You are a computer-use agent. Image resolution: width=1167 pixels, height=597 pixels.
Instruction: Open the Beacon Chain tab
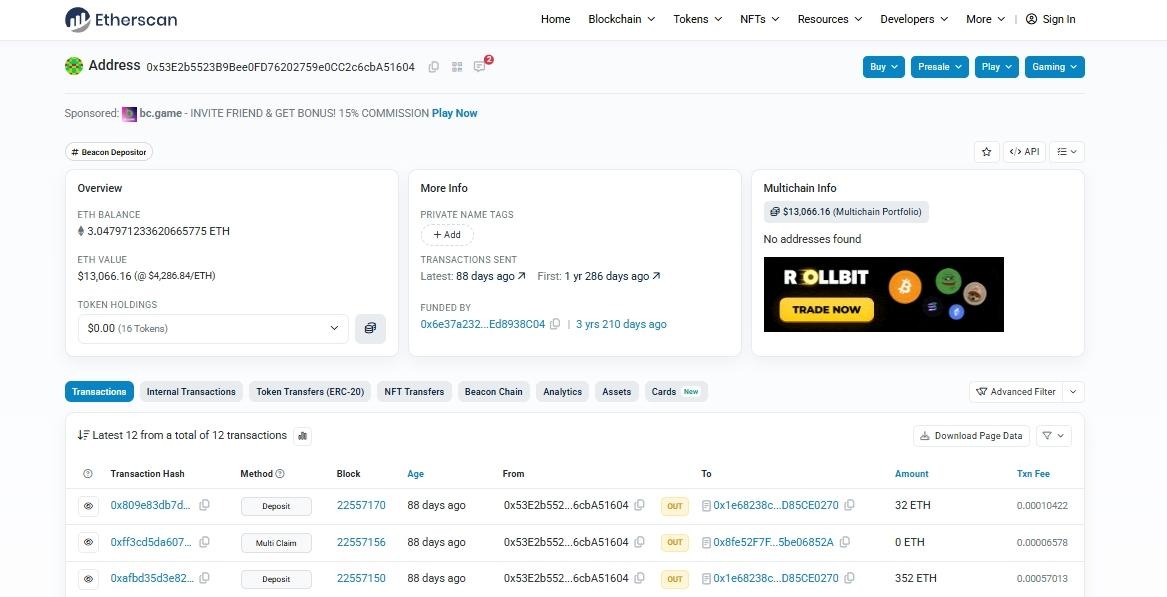coord(493,391)
